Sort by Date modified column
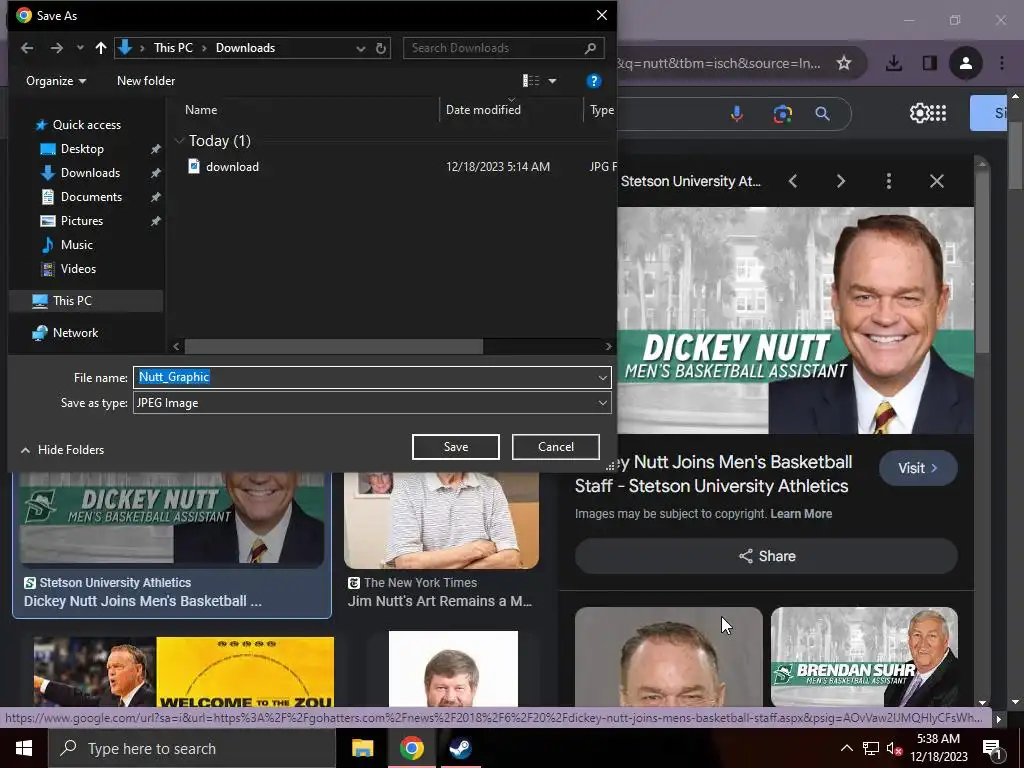The width and height of the screenshot is (1024, 768). click(483, 110)
